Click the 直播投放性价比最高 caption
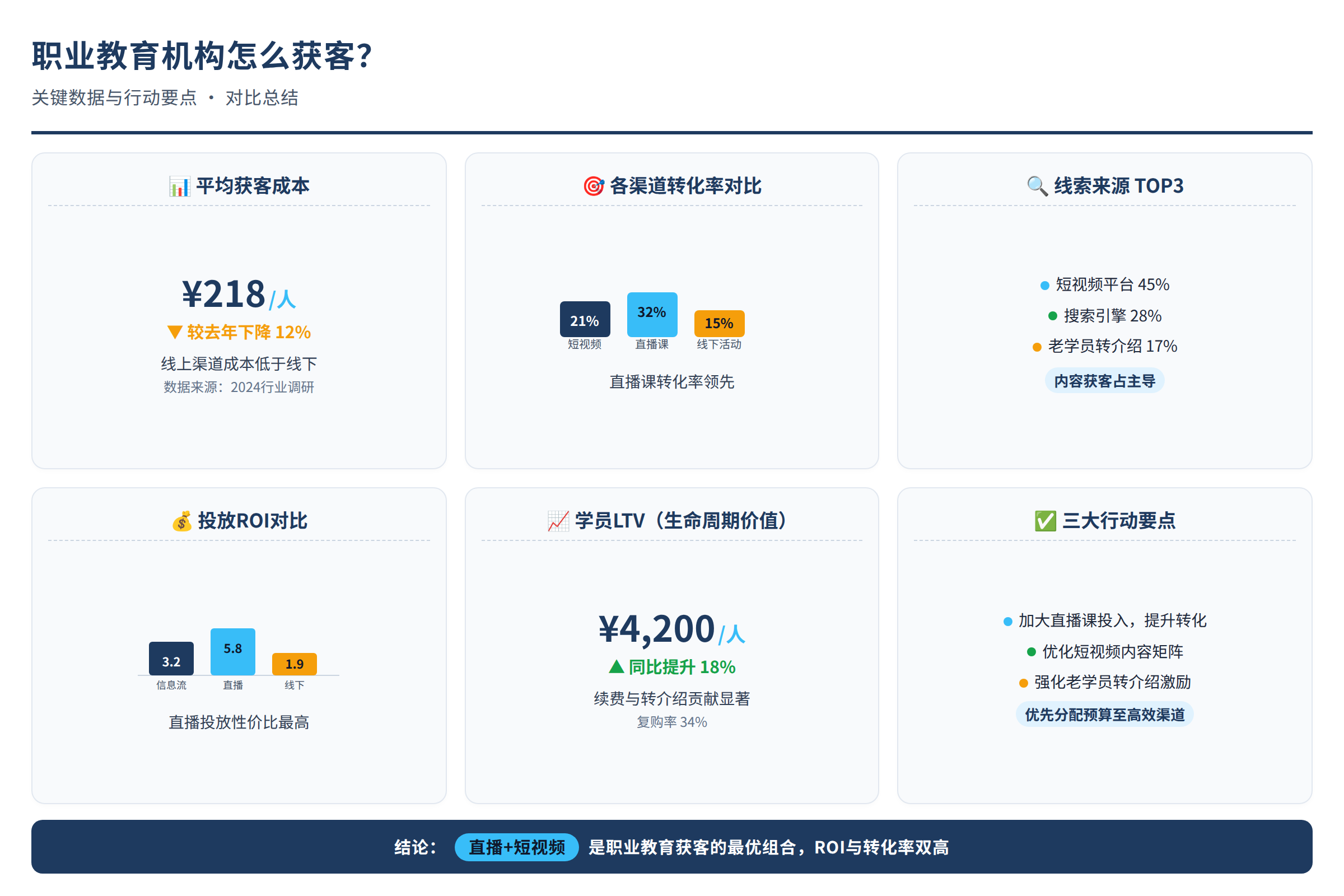This screenshot has height=896, width=1344. 239,722
